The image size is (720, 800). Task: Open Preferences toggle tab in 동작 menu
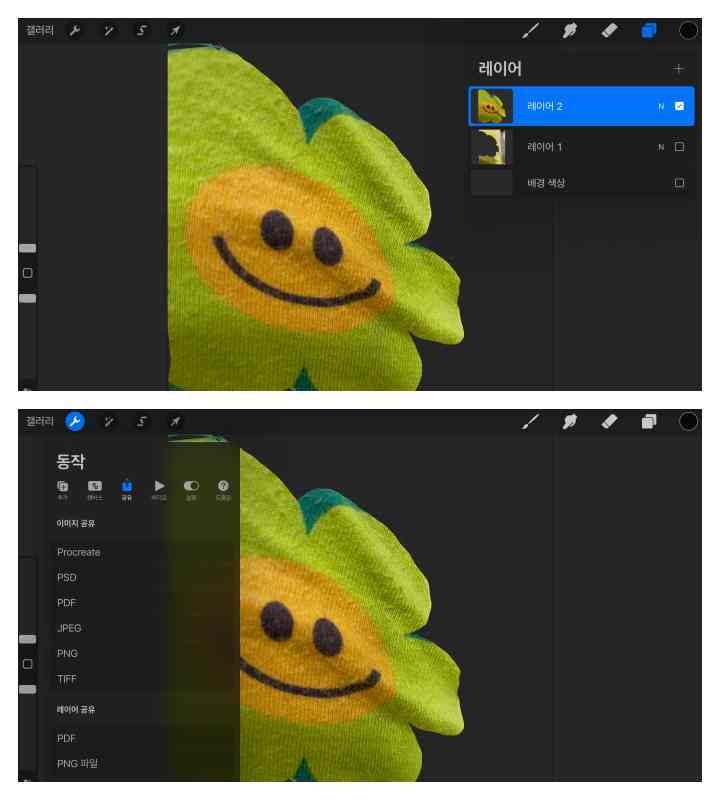pyautogui.click(x=191, y=490)
